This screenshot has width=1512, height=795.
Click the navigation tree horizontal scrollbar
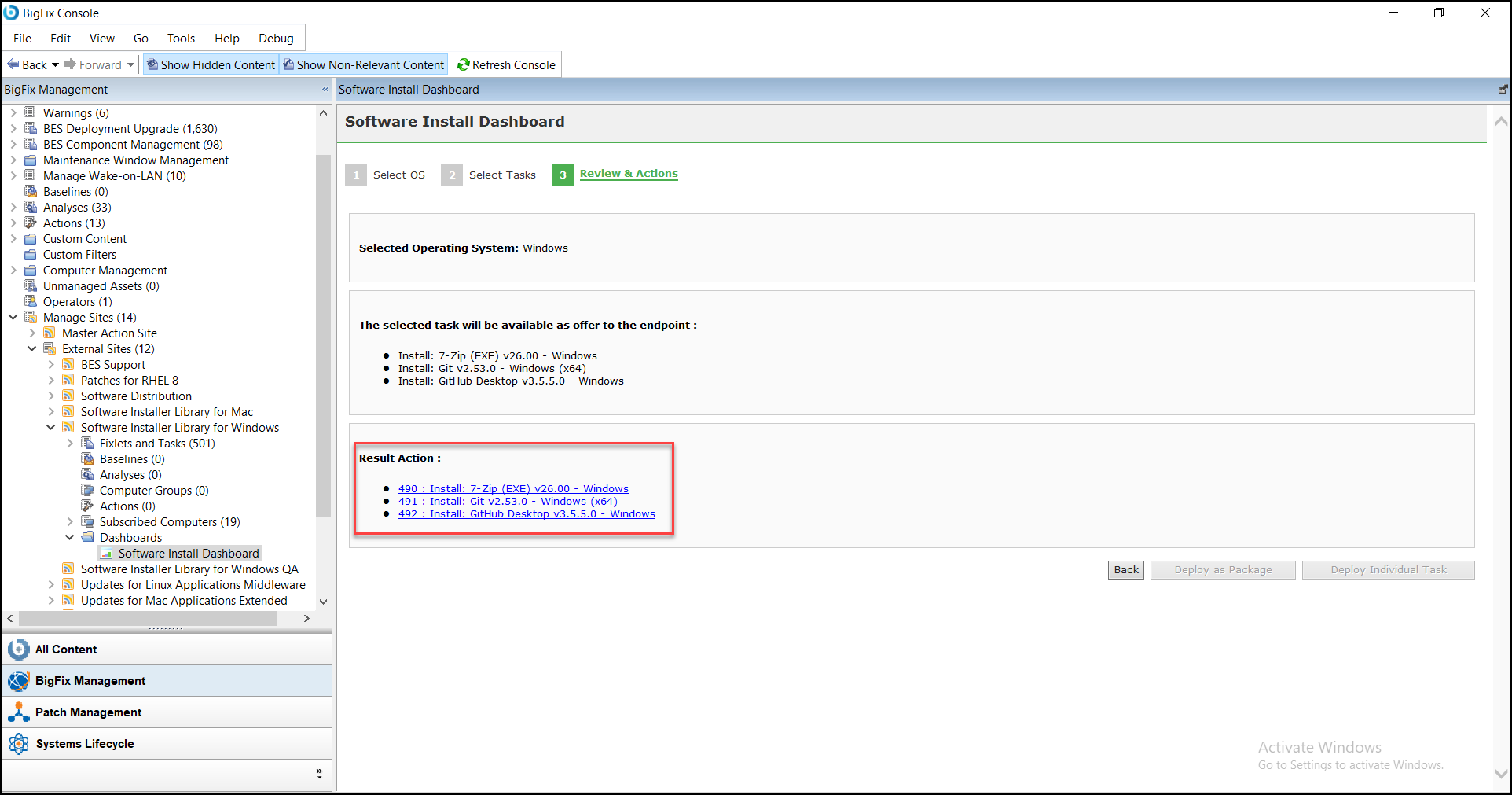pos(148,618)
